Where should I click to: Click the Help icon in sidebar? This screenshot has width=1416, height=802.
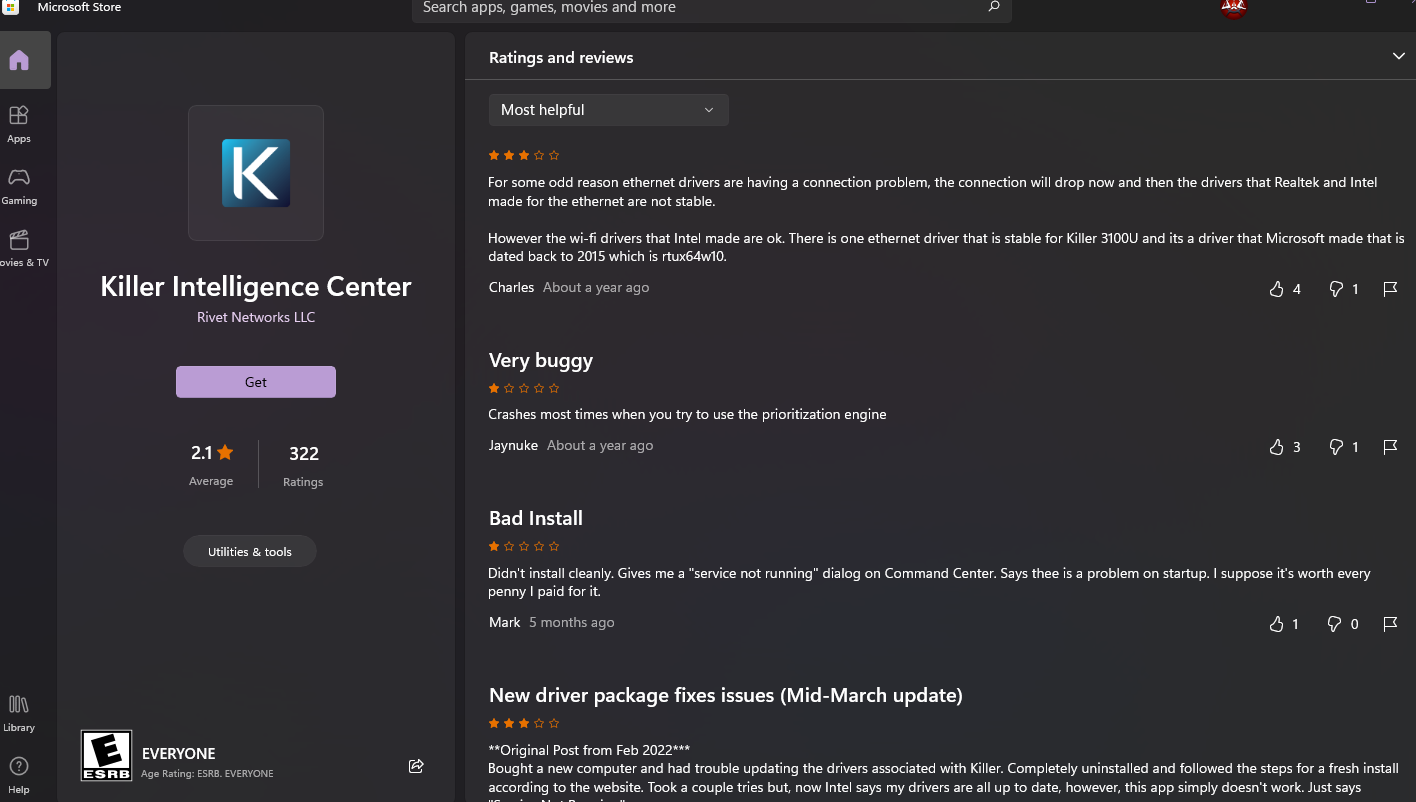point(19,774)
